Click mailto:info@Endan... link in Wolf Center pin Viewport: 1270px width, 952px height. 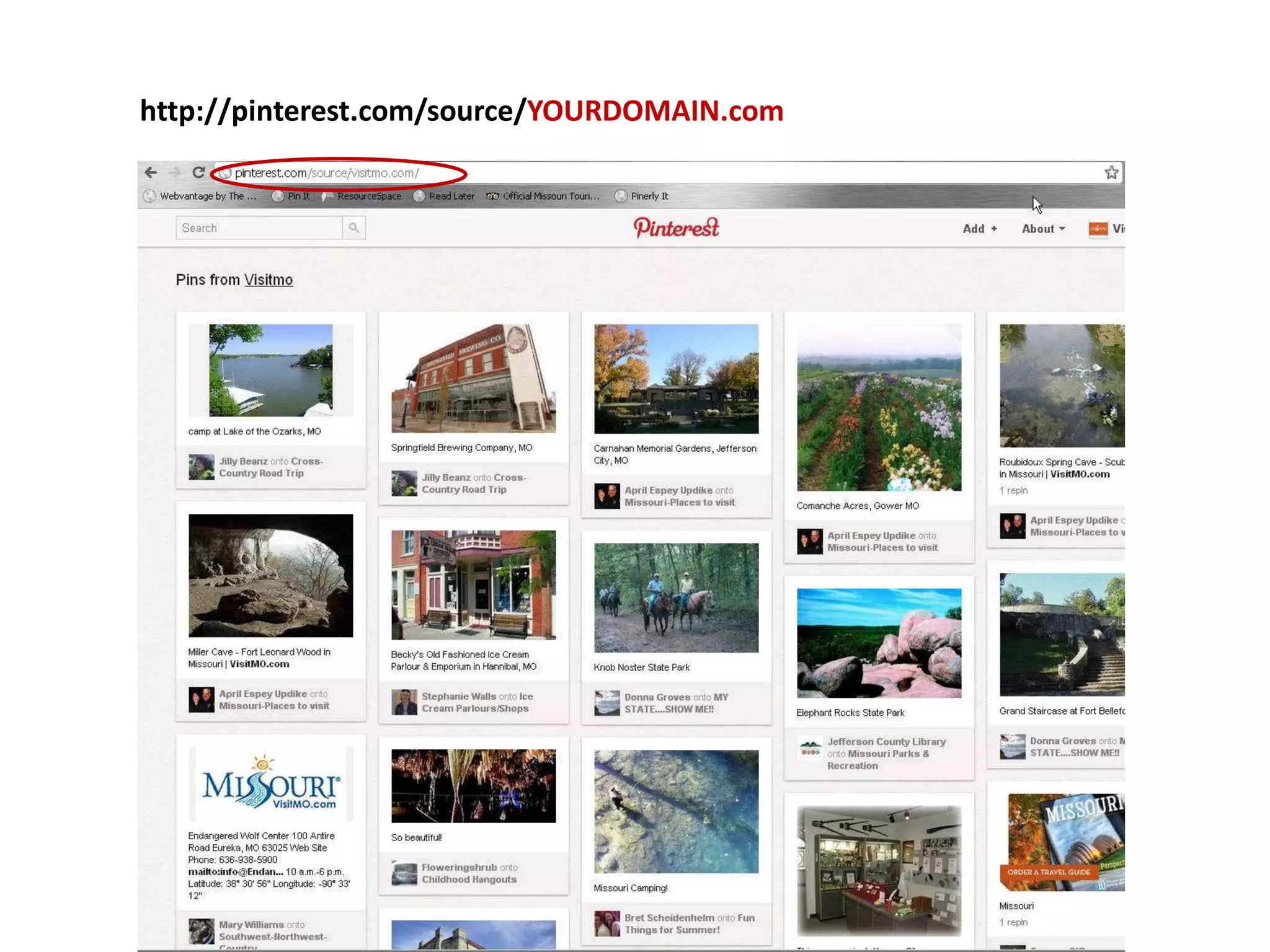[235, 871]
